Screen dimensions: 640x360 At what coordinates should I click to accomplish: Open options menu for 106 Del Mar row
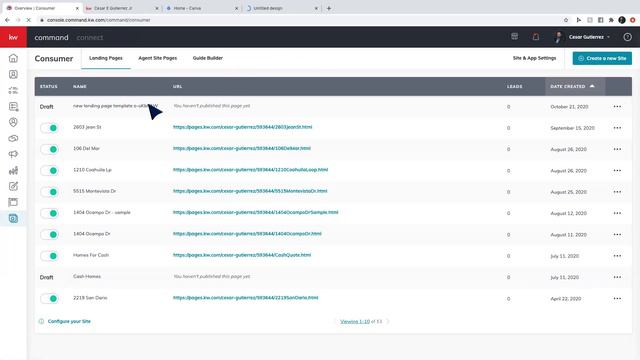click(x=617, y=149)
